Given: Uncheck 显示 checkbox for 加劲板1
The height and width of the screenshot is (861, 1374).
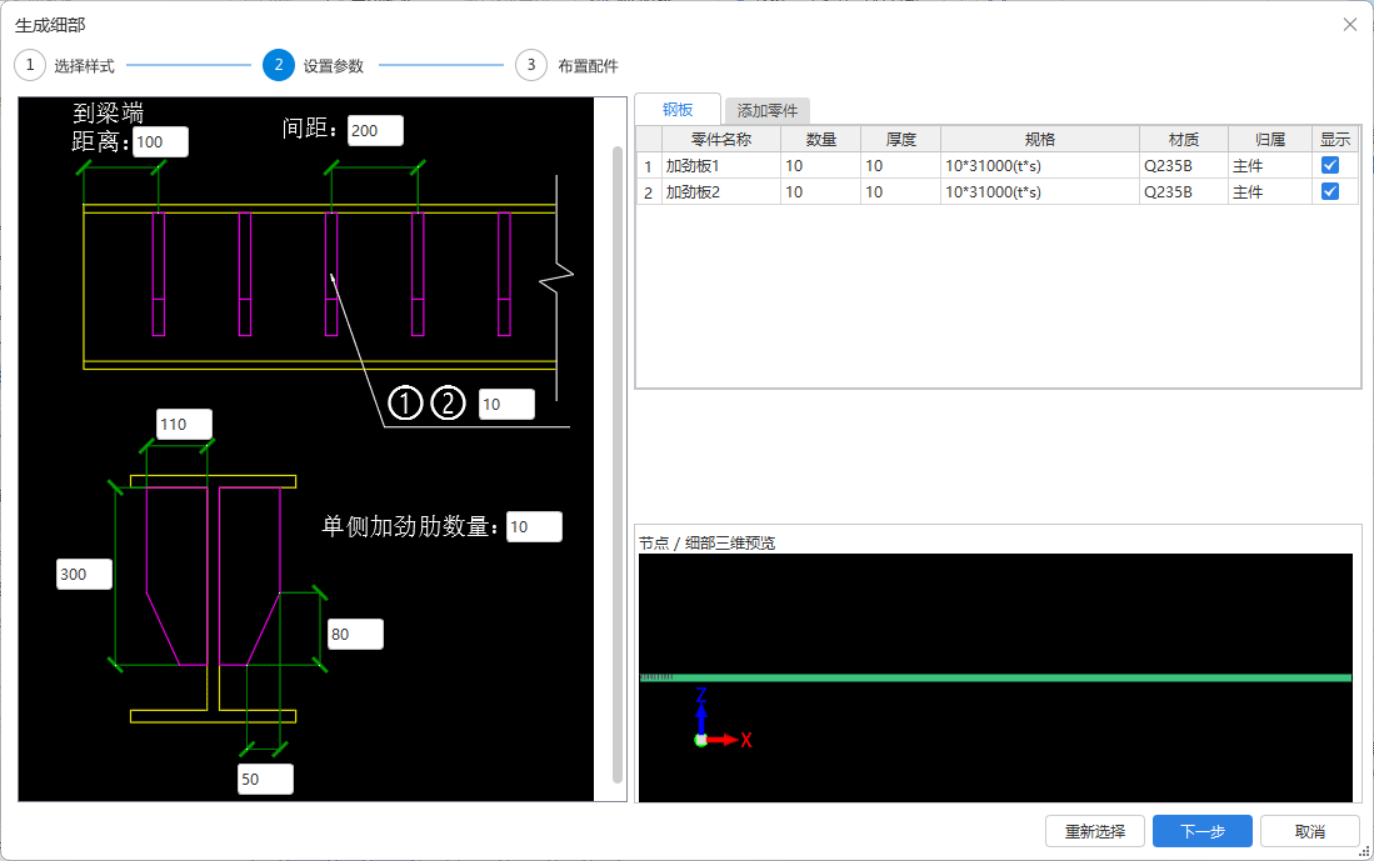Looking at the screenshot, I should 1329,165.
